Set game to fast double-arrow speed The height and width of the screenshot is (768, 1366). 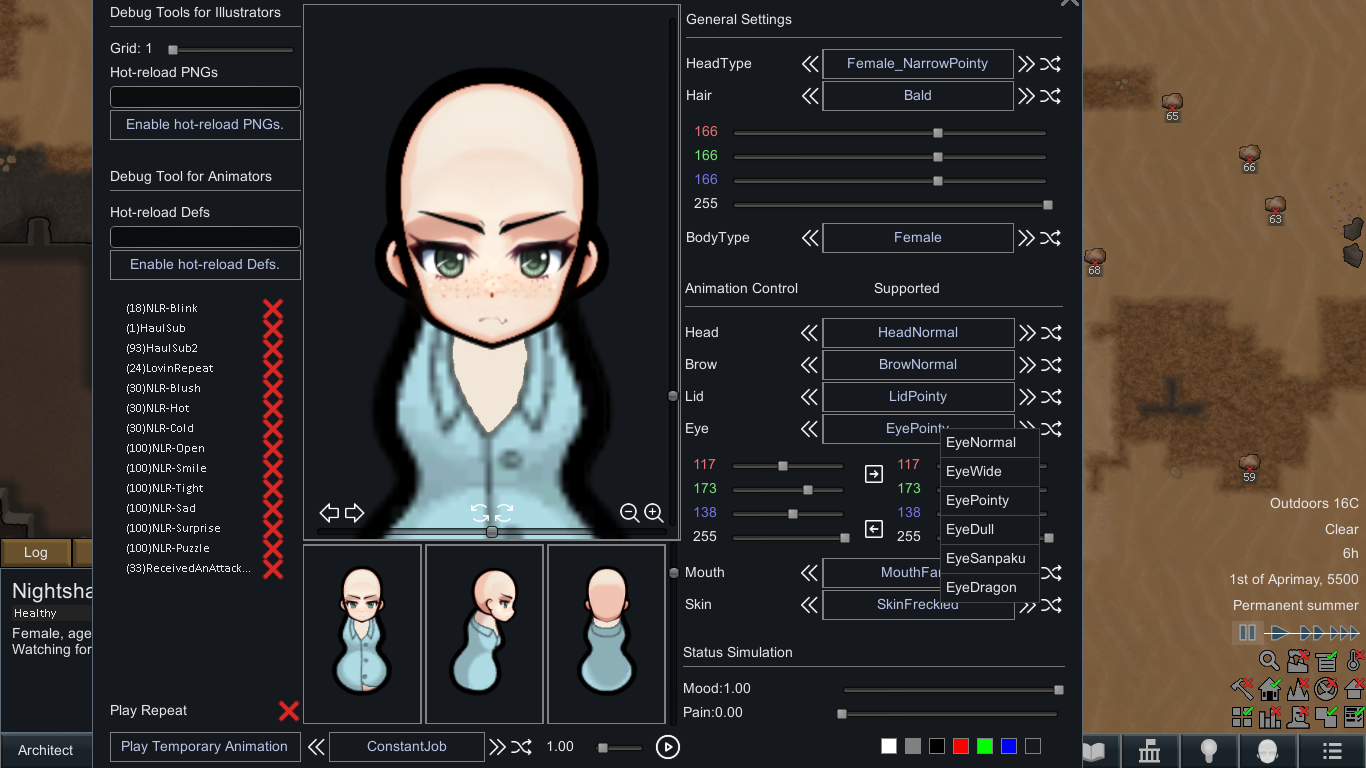[x=1311, y=633]
